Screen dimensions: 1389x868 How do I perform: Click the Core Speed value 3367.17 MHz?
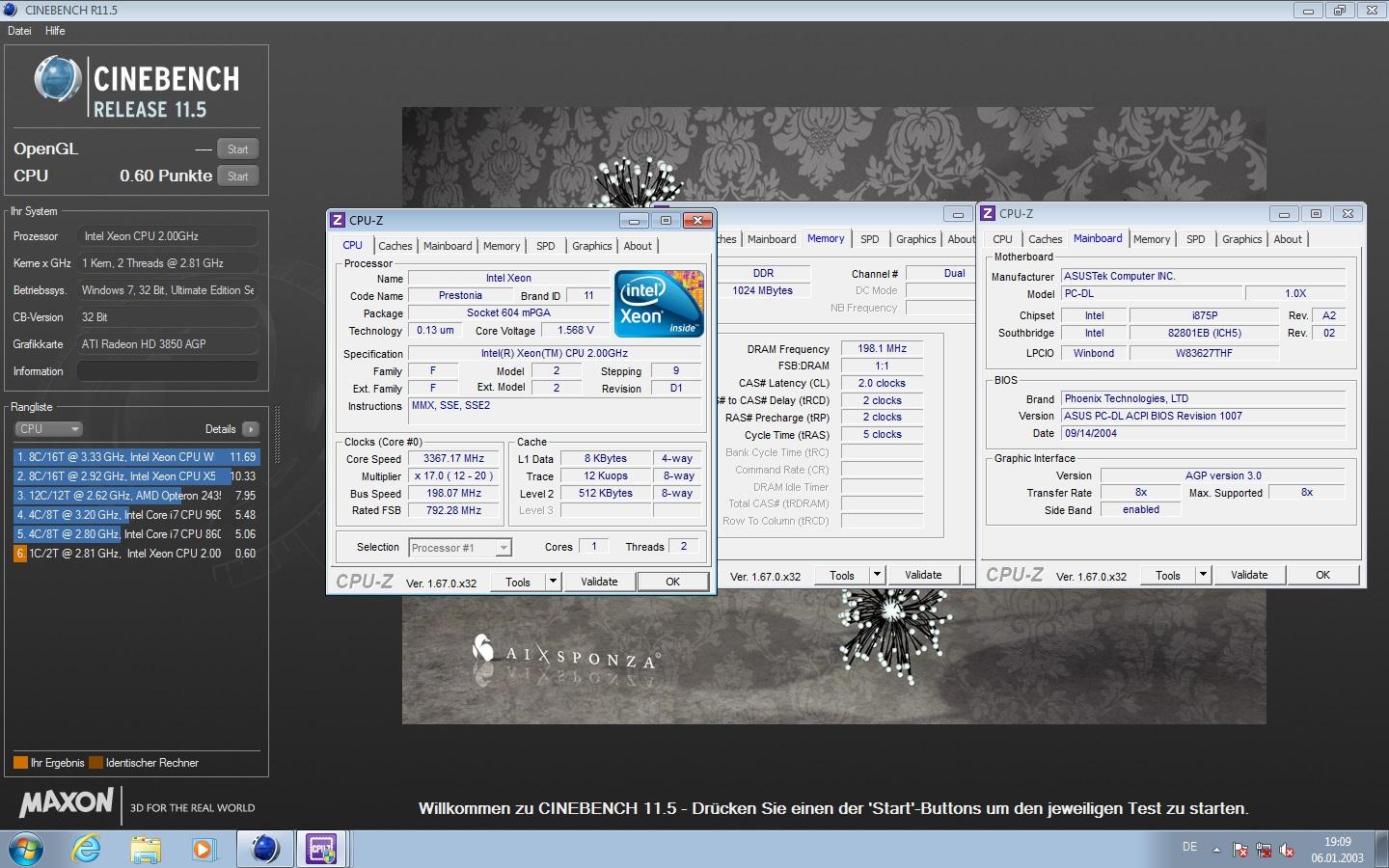click(454, 458)
